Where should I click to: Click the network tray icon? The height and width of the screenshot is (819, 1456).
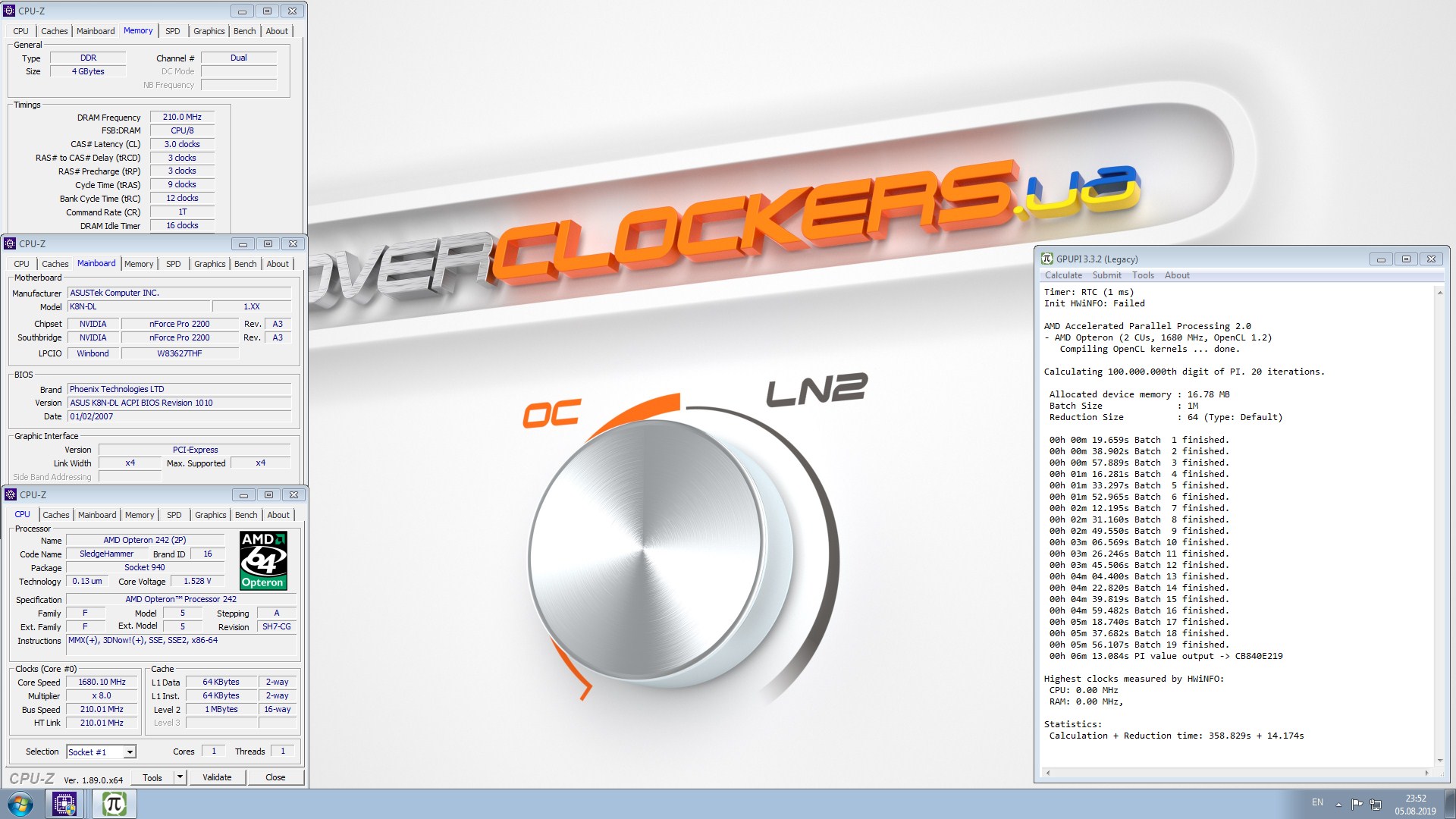coord(1376,804)
